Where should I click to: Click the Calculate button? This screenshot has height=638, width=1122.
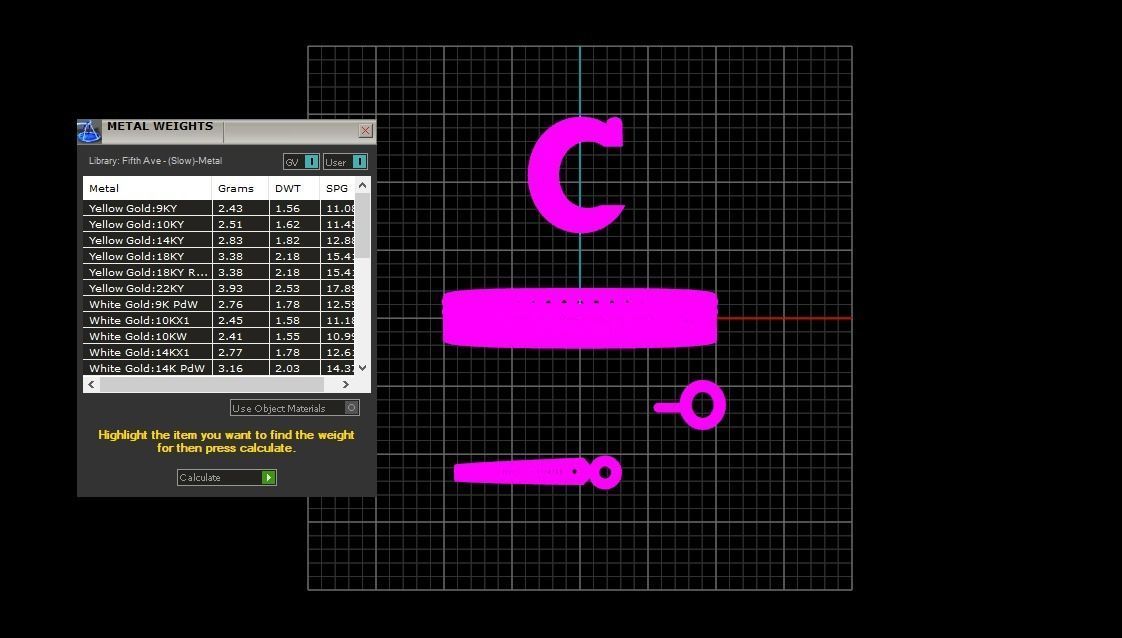(227, 477)
